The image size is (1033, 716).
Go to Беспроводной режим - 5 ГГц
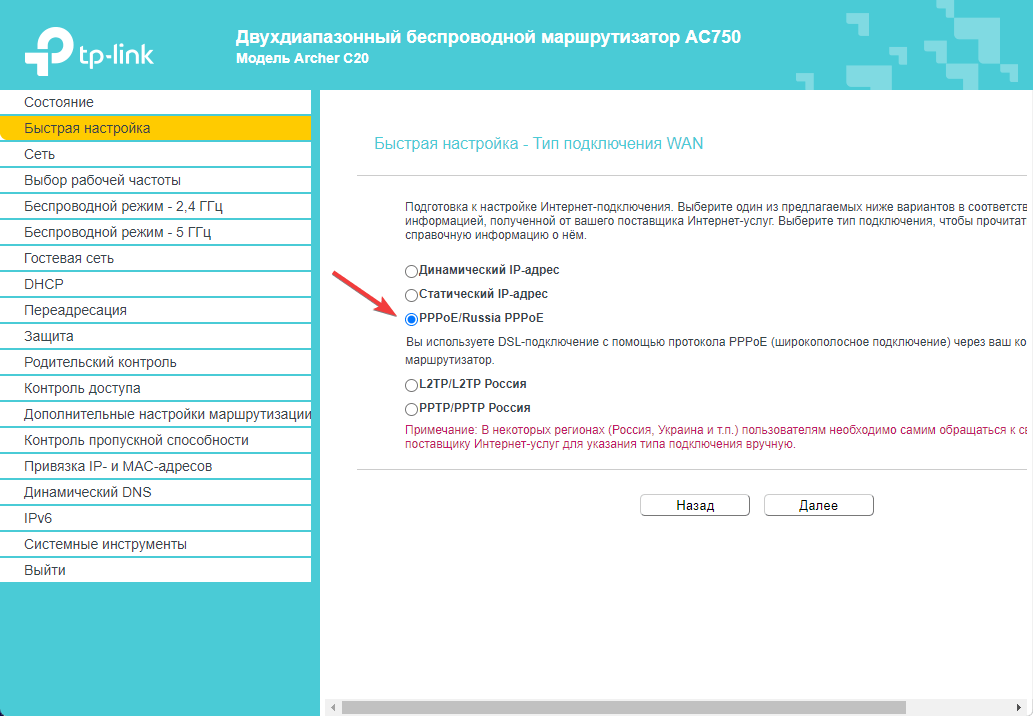click(117, 232)
